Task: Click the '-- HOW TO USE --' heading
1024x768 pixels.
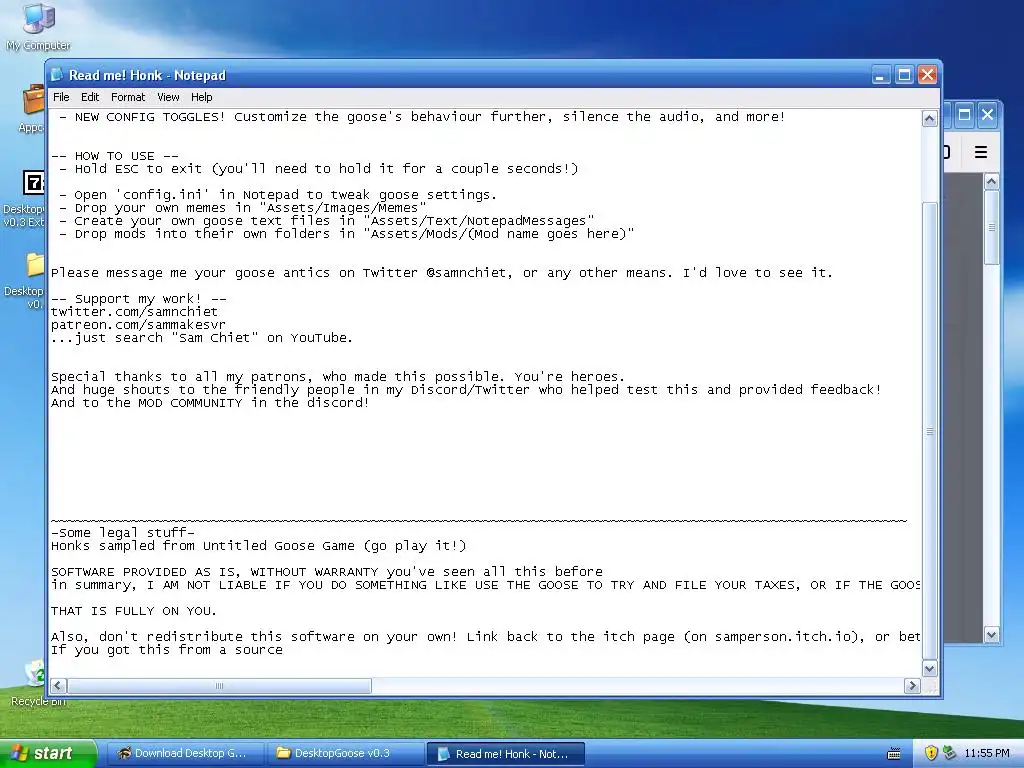Action: [x=115, y=156]
